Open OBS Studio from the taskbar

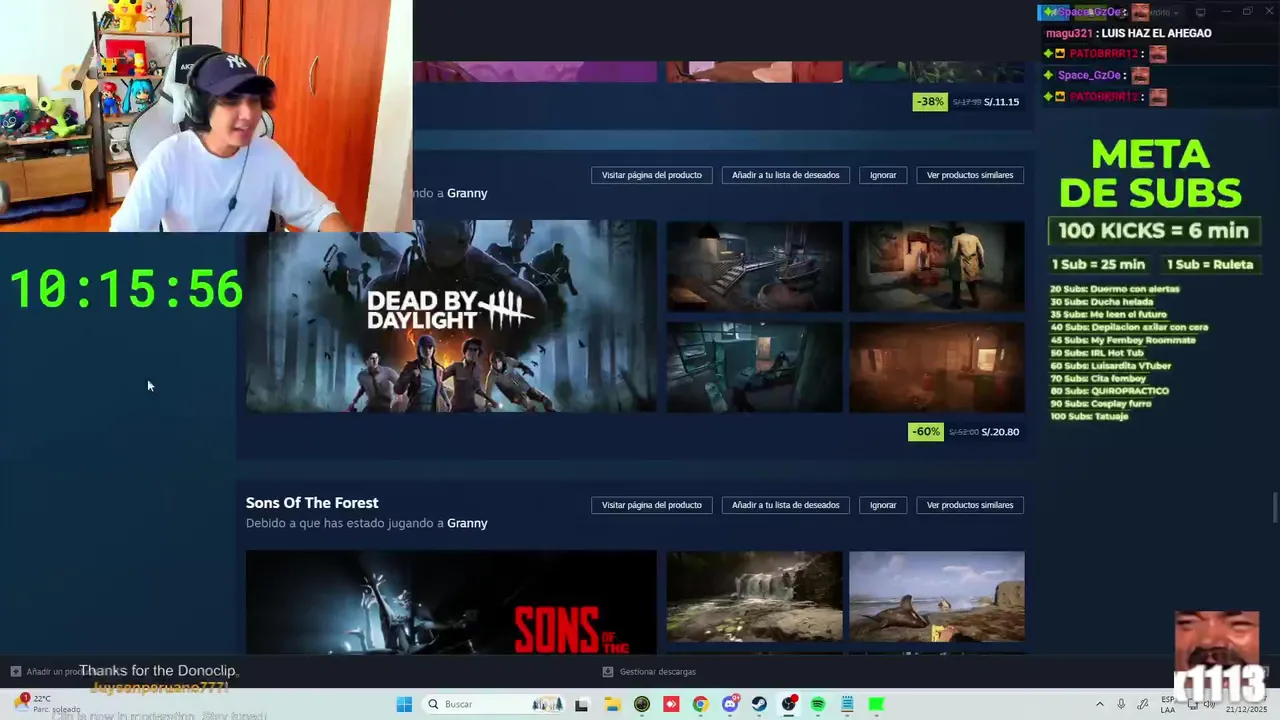[x=789, y=704]
